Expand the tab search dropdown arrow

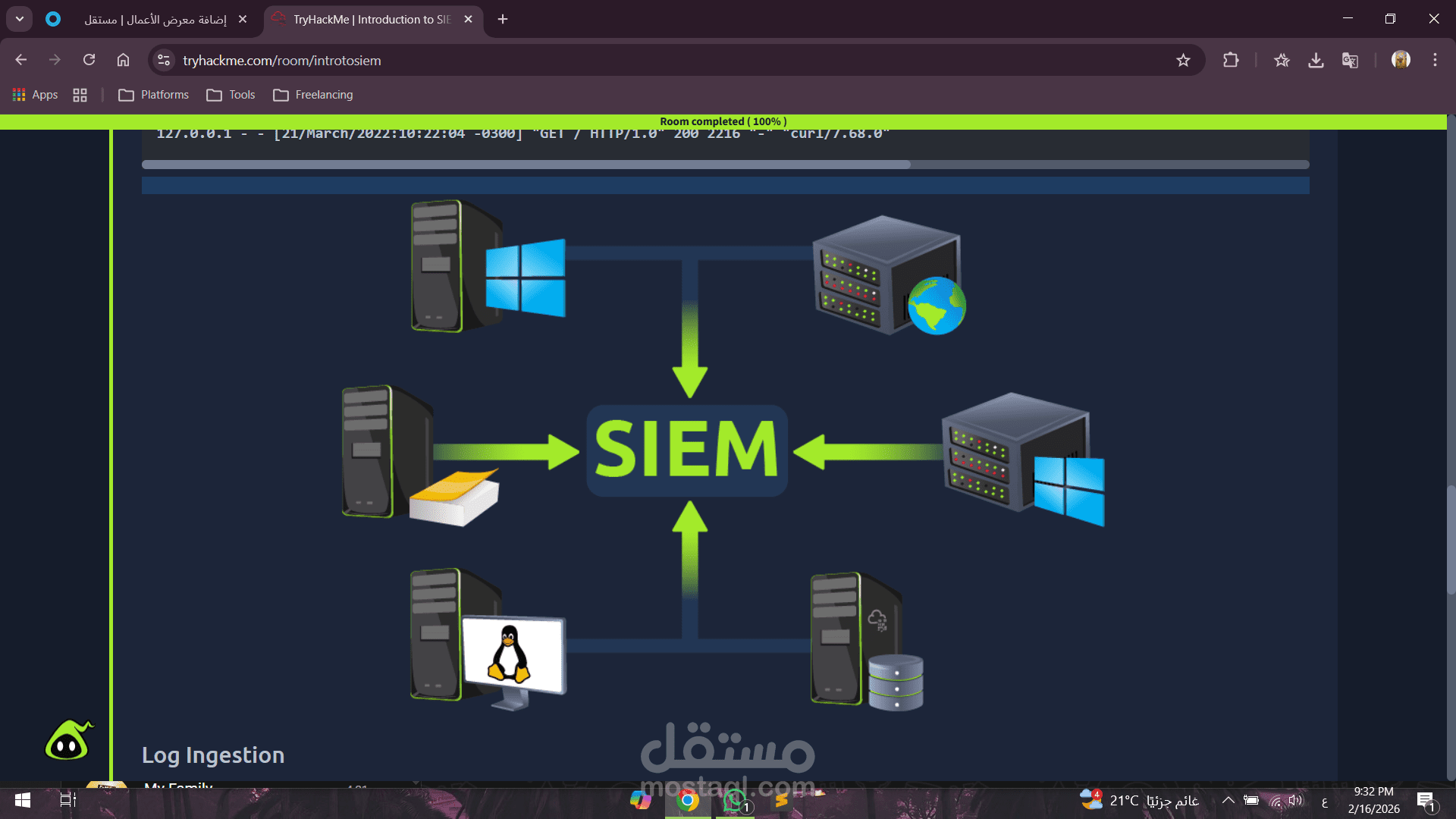[x=20, y=19]
